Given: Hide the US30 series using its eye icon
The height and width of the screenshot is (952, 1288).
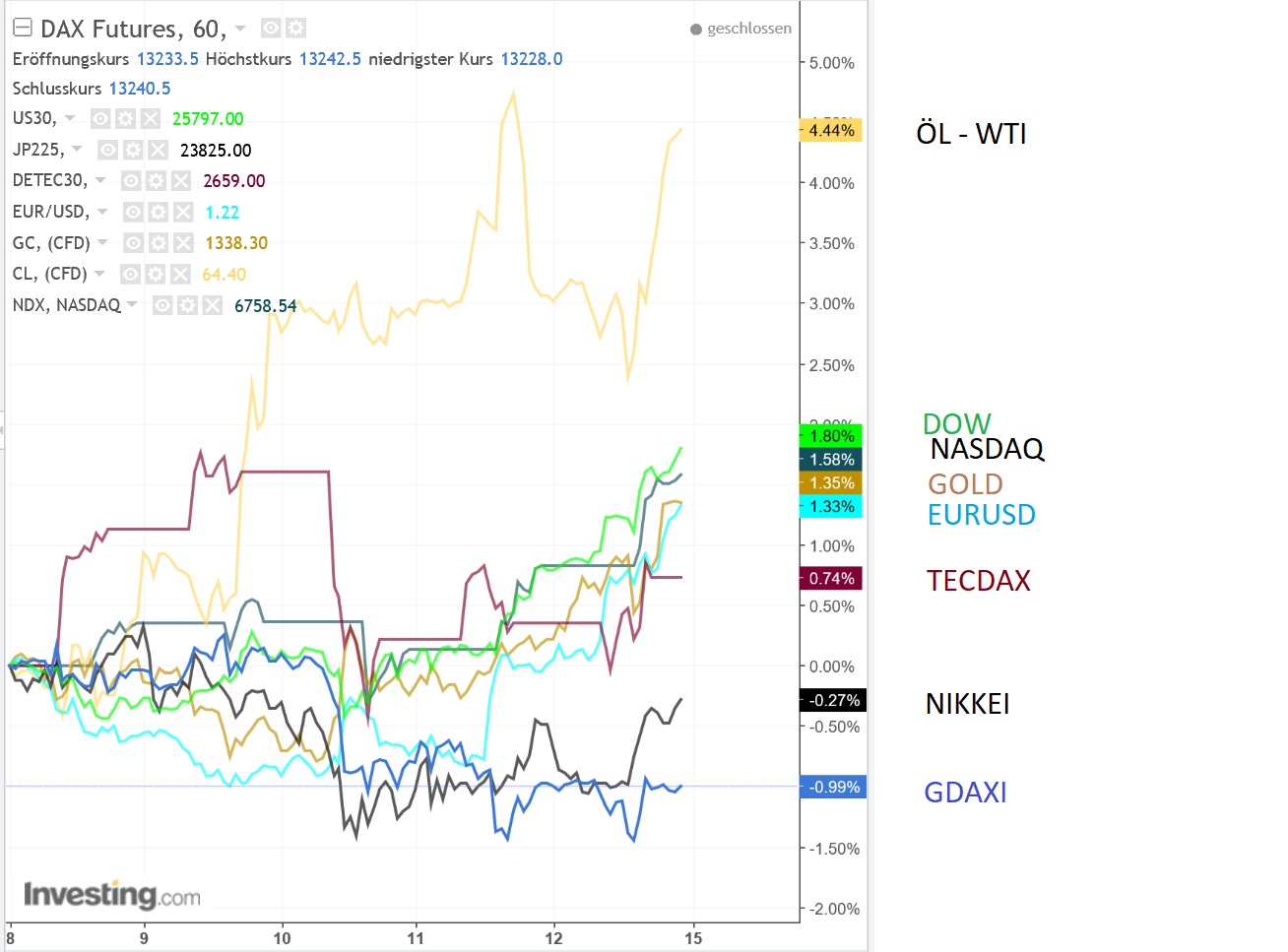Looking at the screenshot, I should tap(98, 118).
